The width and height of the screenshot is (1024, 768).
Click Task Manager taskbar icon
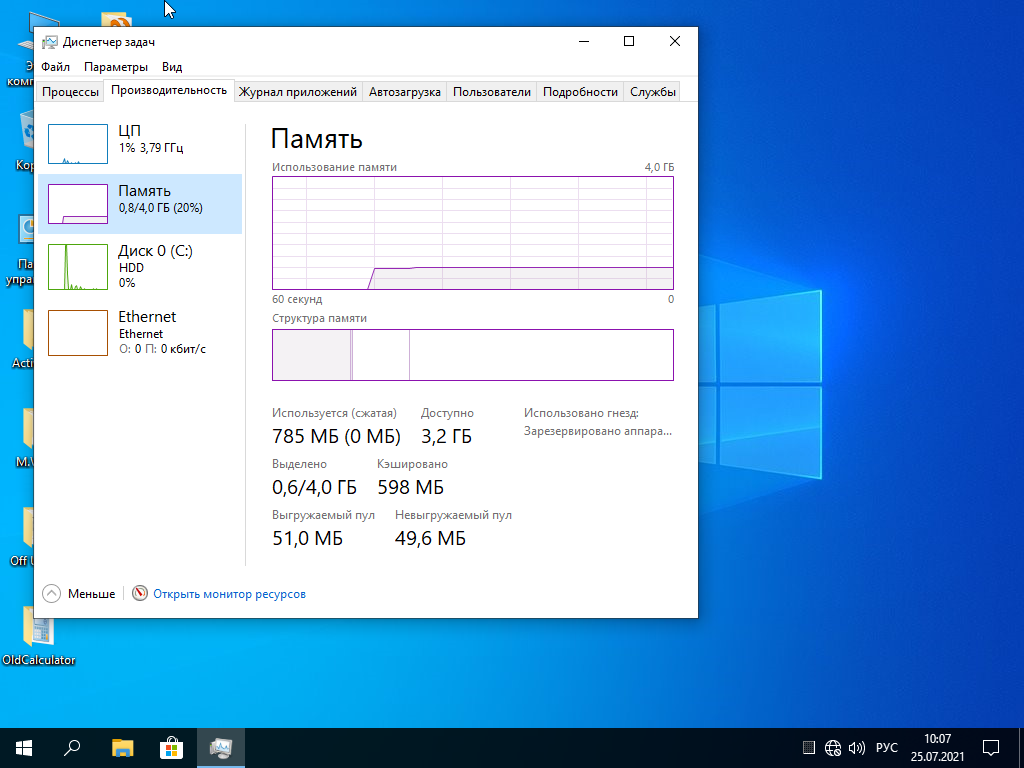[221, 748]
